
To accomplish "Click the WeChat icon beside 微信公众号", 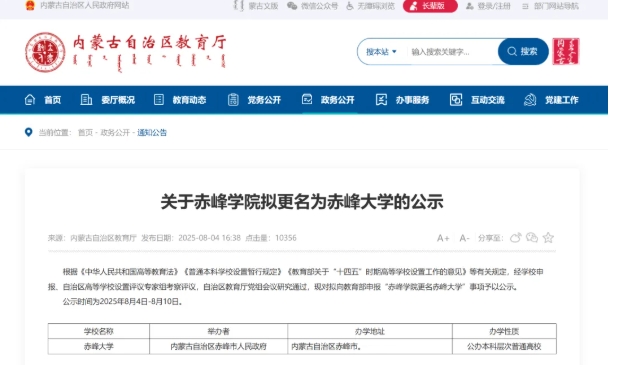I will point(292,6).
